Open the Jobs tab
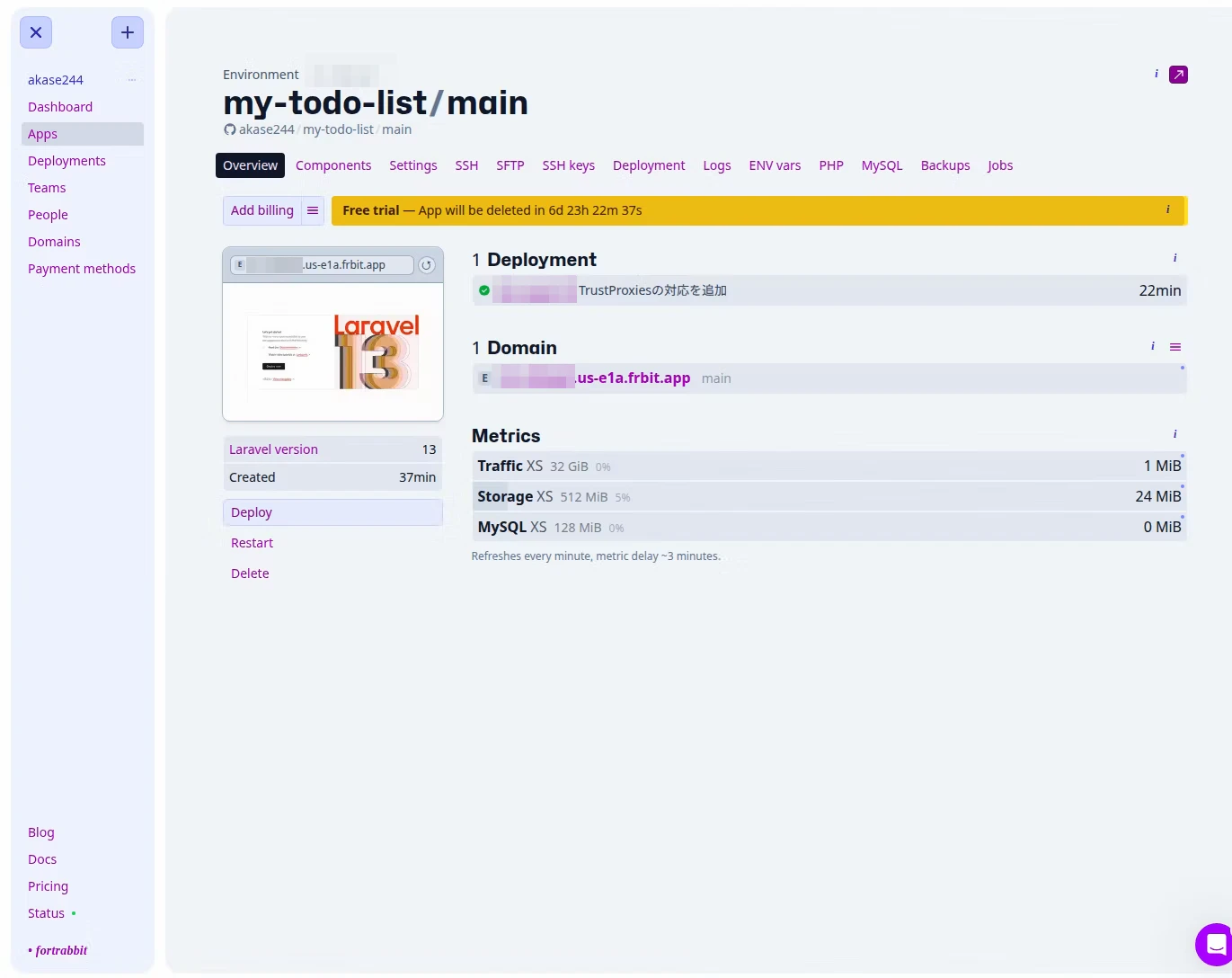1232x978 pixels. coord(1000,165)
